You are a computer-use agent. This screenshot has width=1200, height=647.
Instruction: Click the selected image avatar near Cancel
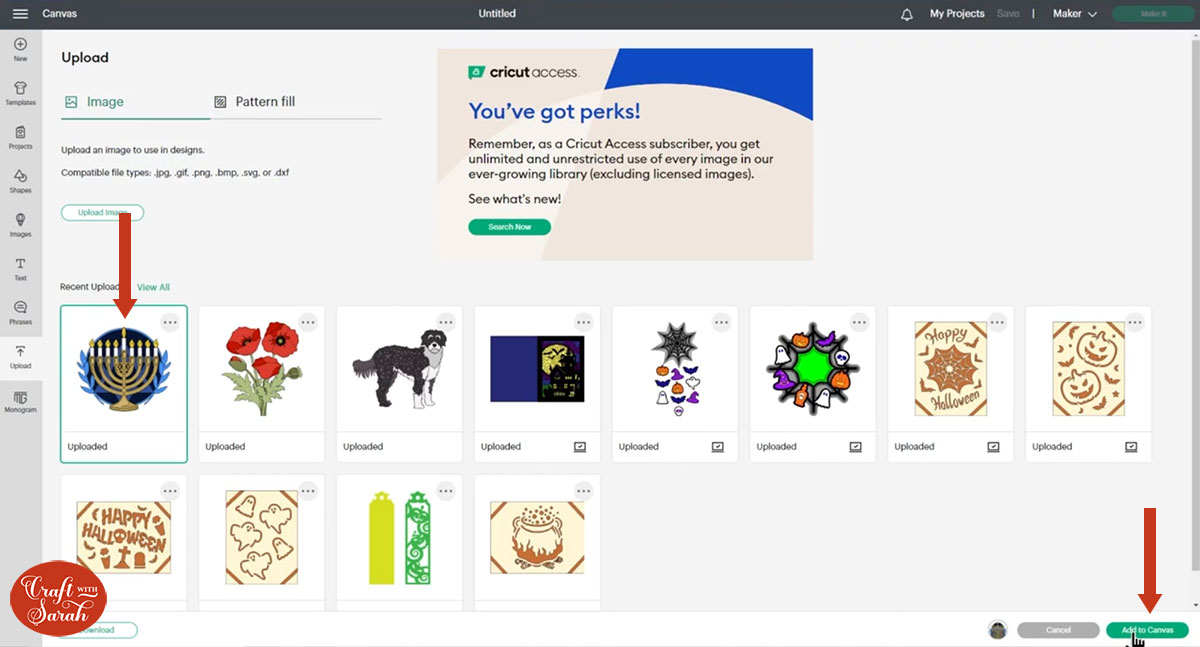click(997, 630)
